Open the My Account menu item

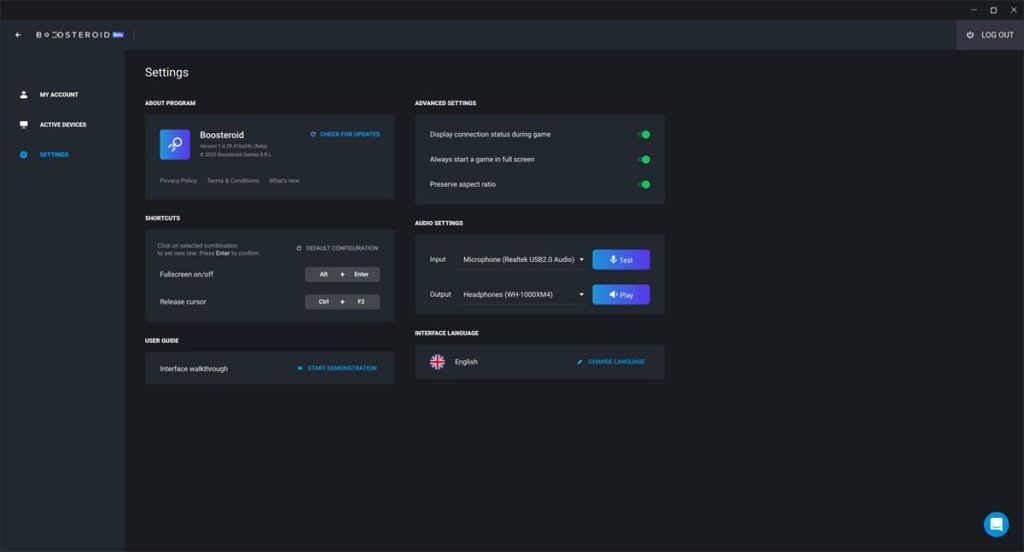coord(59,95)
